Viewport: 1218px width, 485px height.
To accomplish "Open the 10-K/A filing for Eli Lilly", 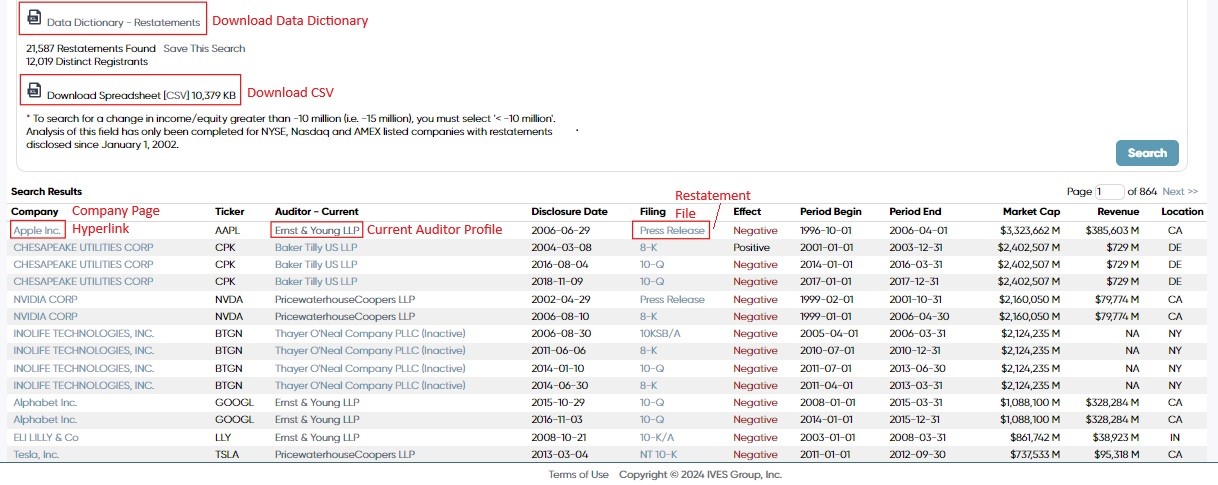I will pos(657,437).
